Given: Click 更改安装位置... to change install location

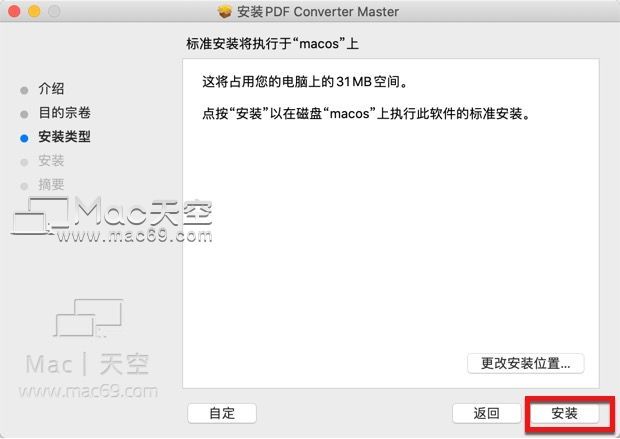Looking at the screenshot, I should pyautogui.click(x=525, y=363).
